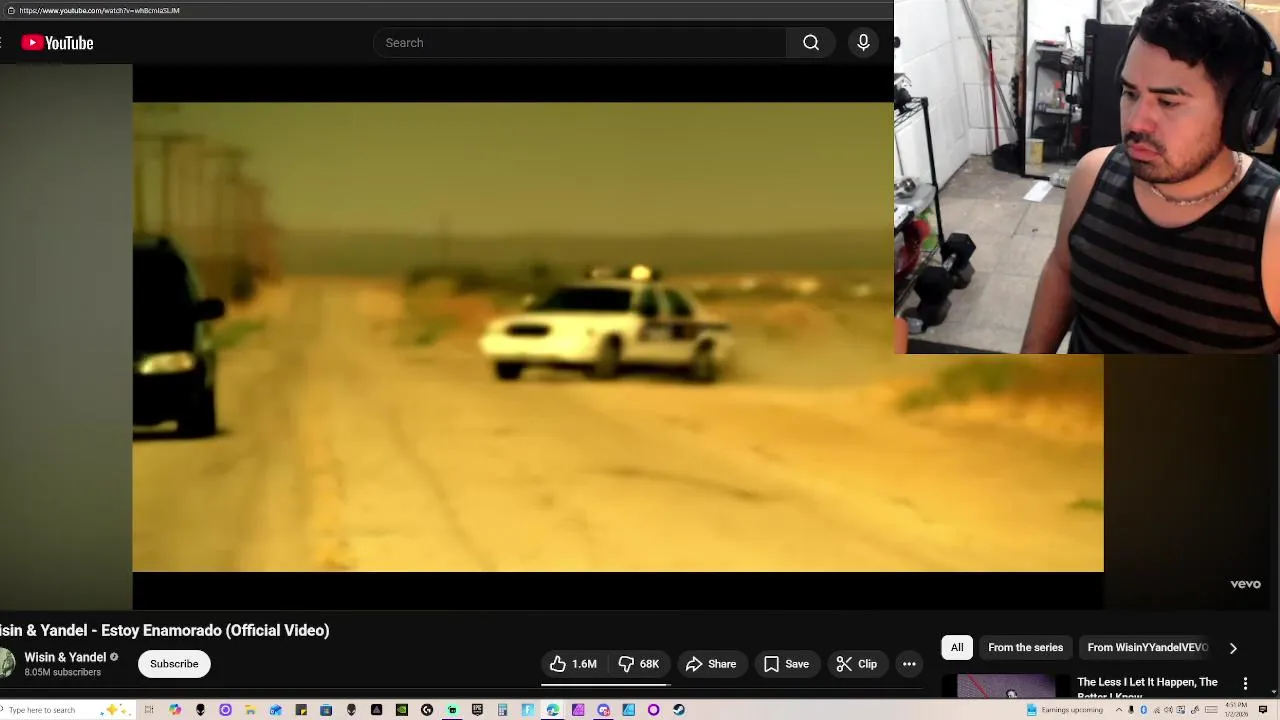Screen dimensions: 1280x720
Task: Subscribe to Wisin & Yandel
Action: point(174,664)
